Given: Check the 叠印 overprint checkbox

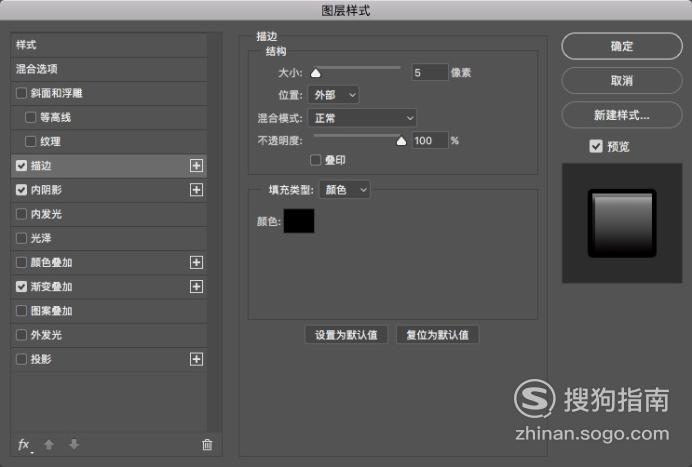Looking at the screenshot, I should tap(316, 160).
